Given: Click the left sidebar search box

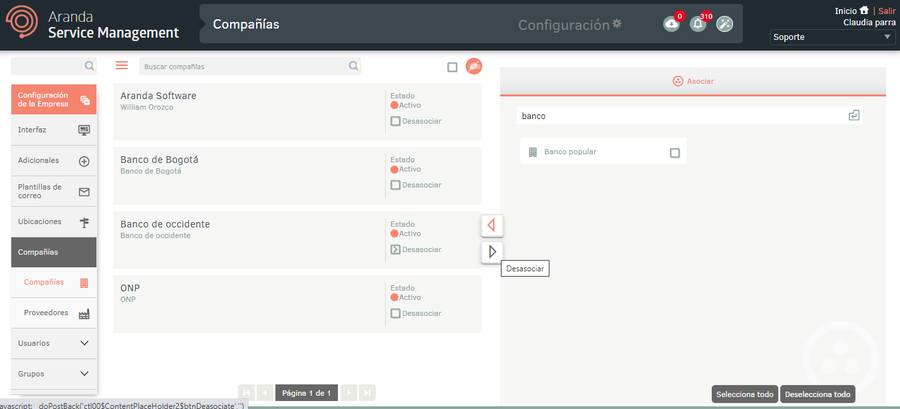Looking at the screenshot, I should tap(54, 66).
